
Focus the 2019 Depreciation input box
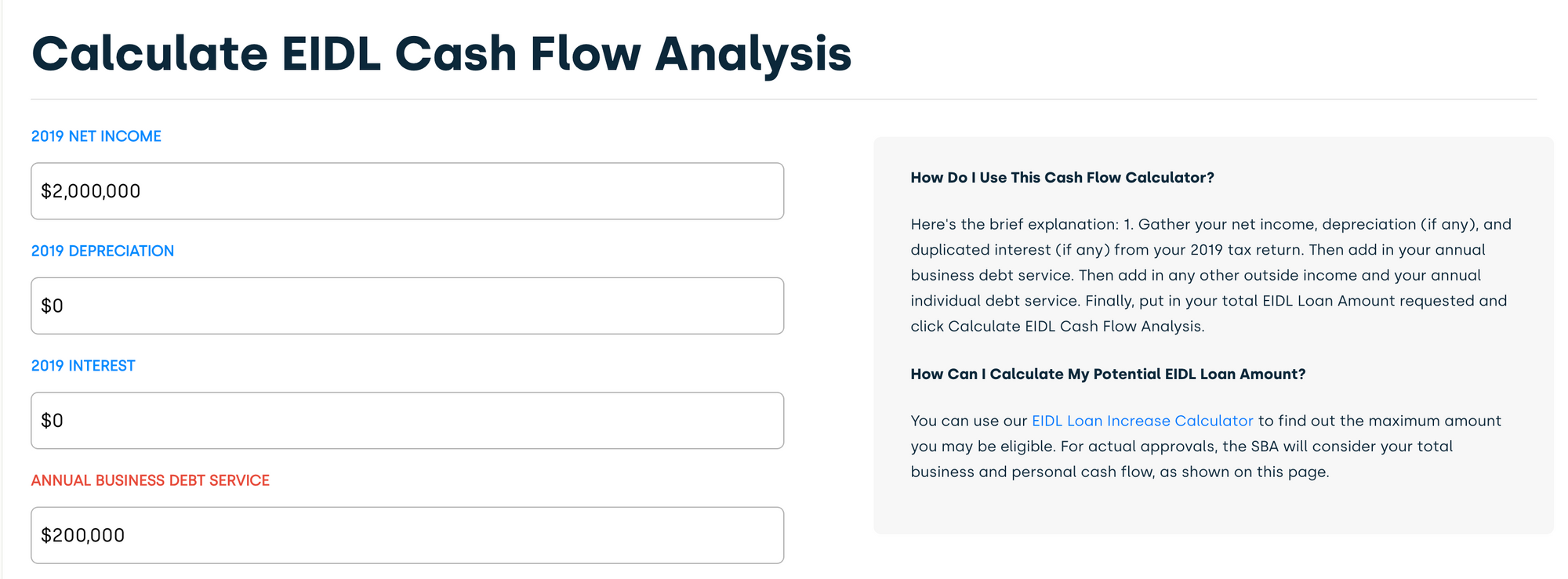pyautogui.click(x=407, y=306)
